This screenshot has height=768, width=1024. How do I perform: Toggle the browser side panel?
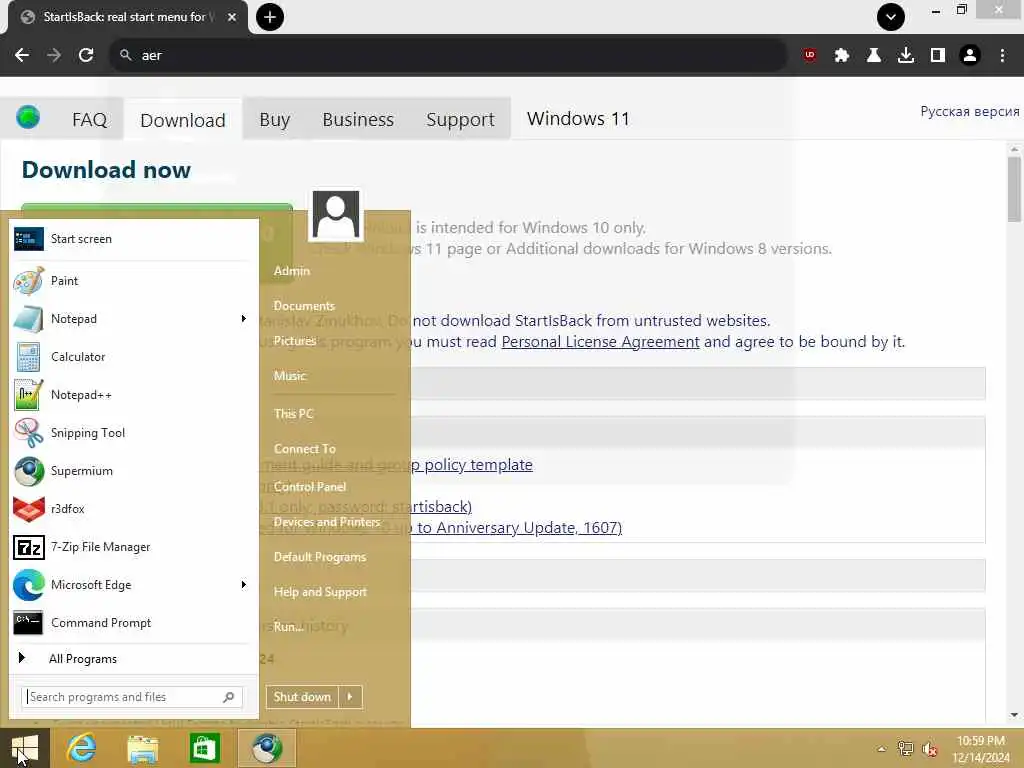[x=938, y=56]
